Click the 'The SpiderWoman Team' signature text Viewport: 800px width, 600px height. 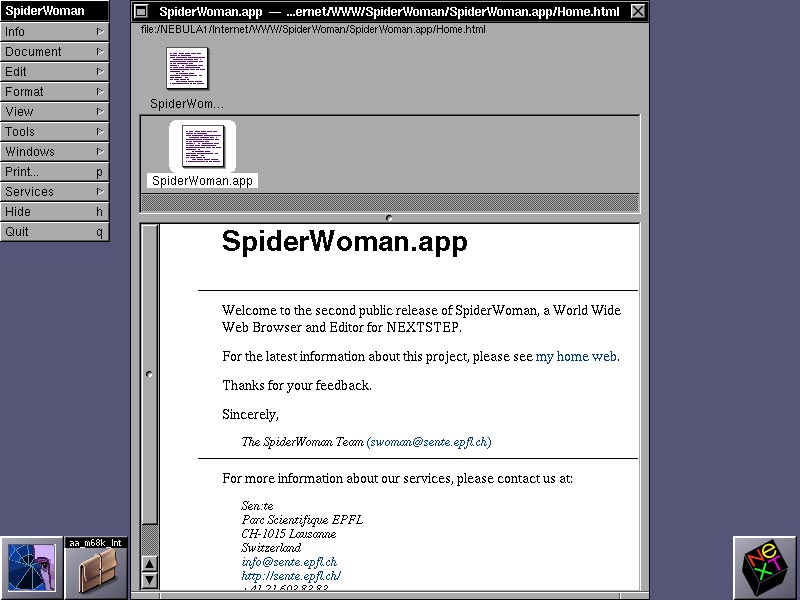(303, 442)
